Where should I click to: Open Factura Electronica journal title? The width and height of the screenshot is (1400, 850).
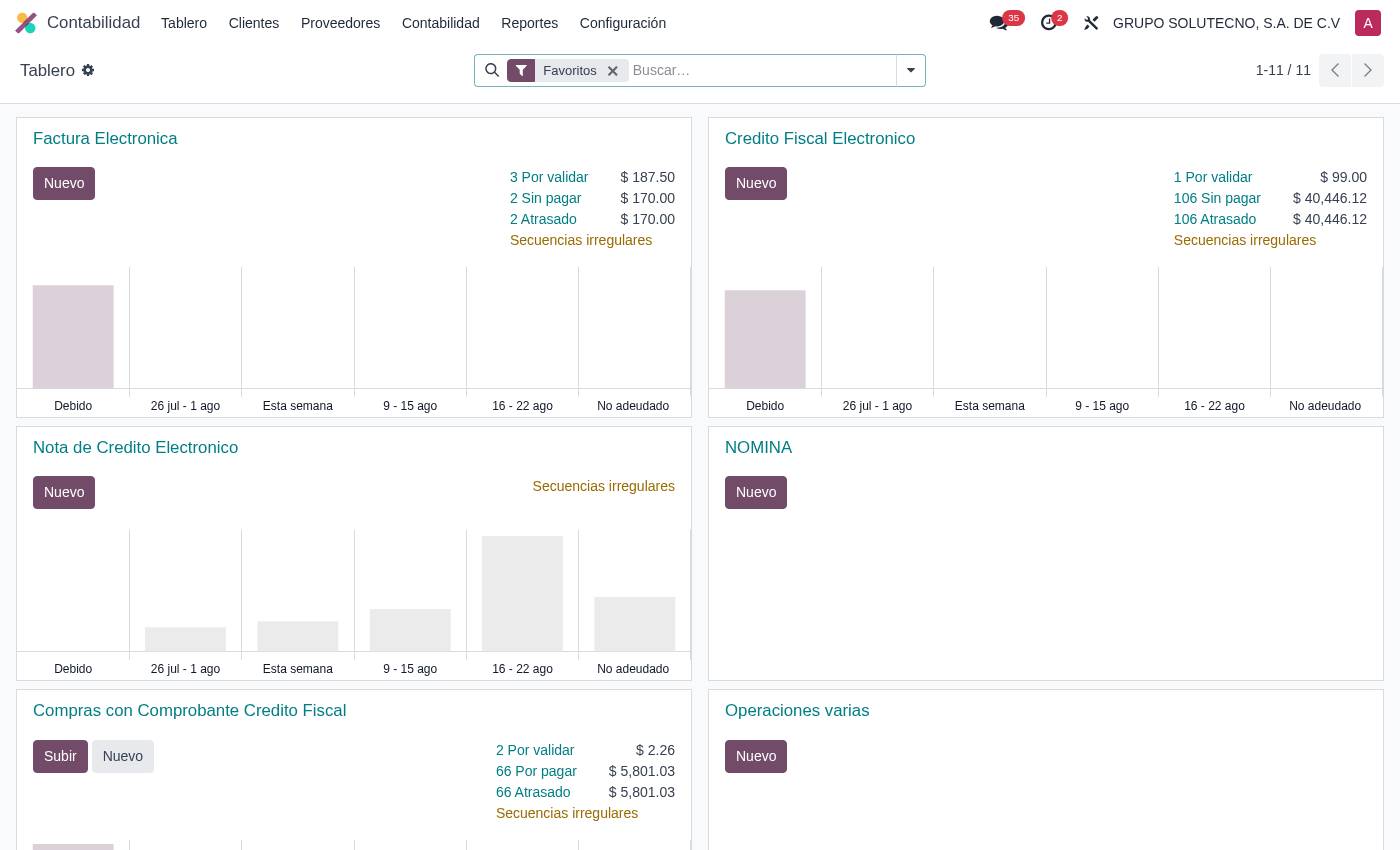(105, 138)
